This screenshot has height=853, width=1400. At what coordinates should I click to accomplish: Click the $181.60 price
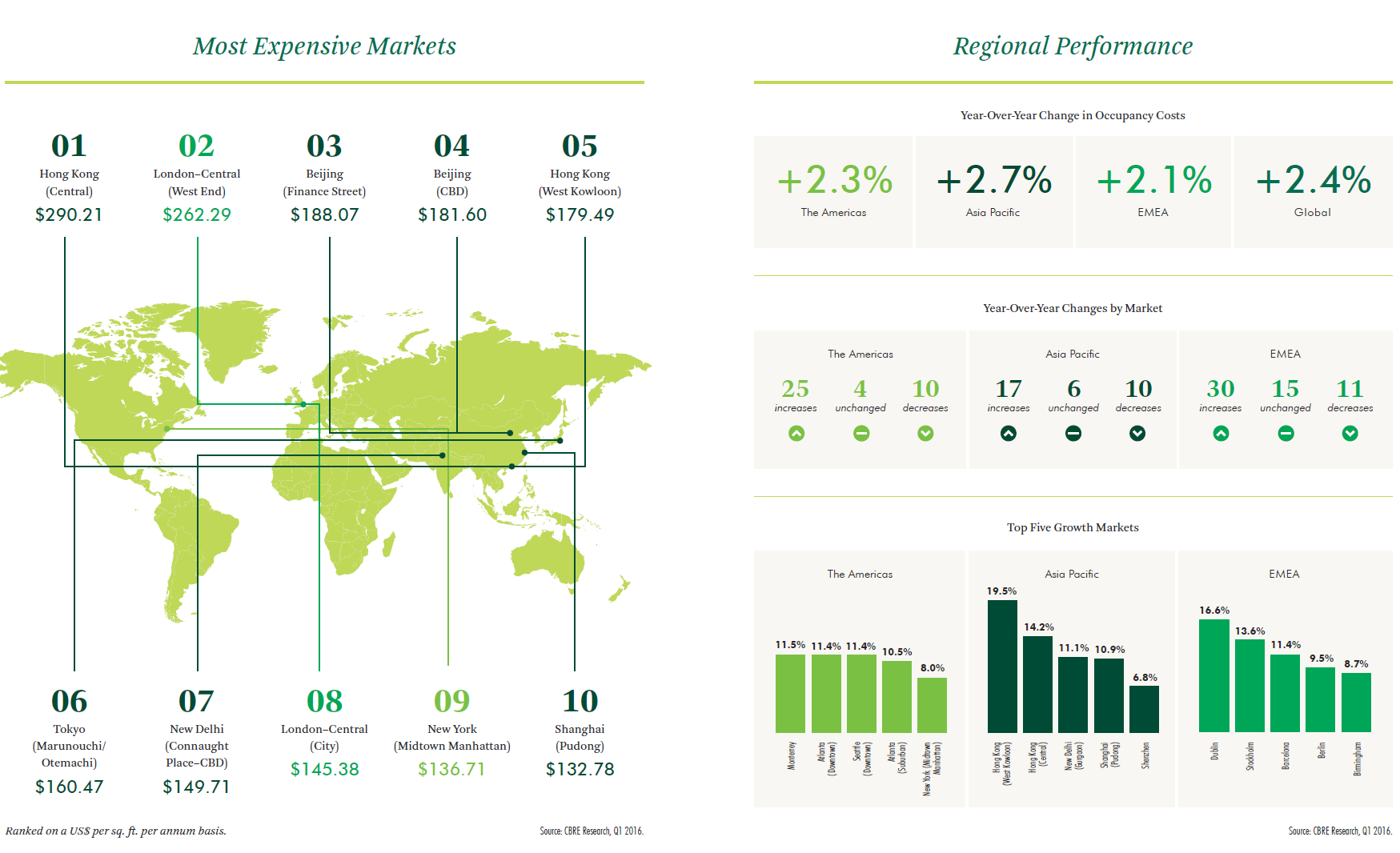452,214
